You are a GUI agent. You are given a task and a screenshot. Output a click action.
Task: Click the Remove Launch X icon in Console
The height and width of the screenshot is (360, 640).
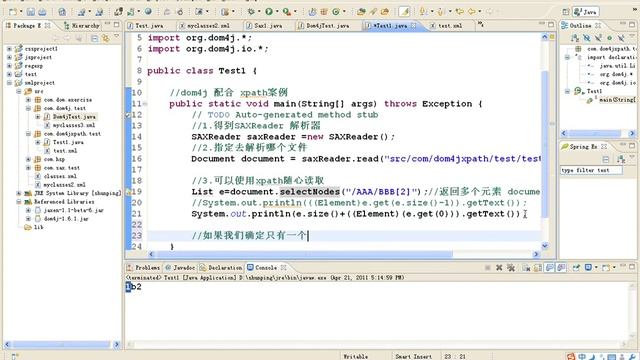tap(499, 268)
